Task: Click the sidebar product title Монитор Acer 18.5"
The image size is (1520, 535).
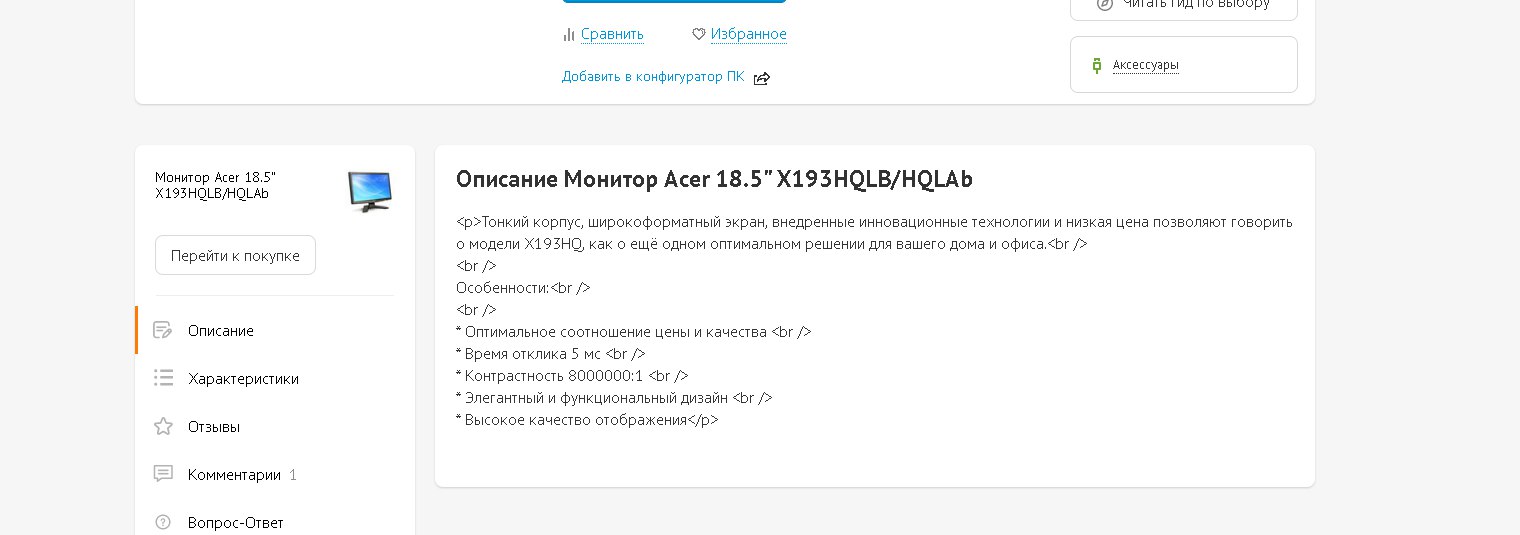Action: point(215,185)
